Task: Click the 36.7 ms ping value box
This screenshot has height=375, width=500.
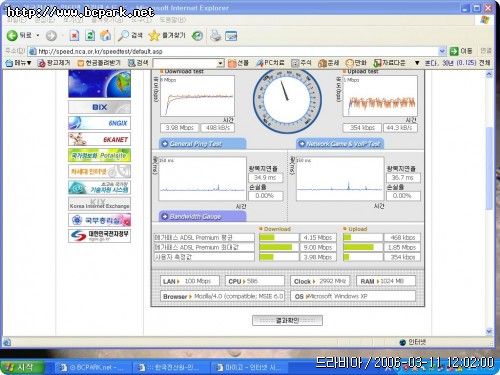Action: (402, 178)
